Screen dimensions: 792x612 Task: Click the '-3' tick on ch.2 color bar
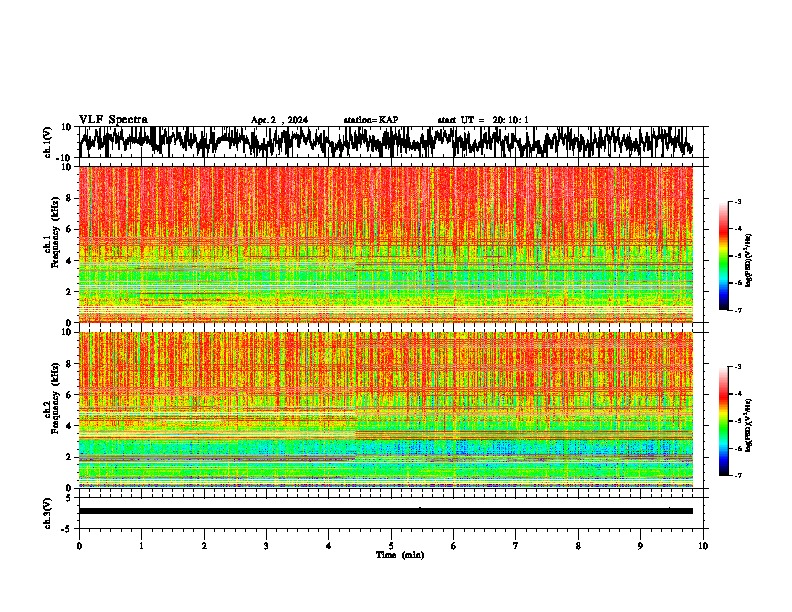pos(738,367)
